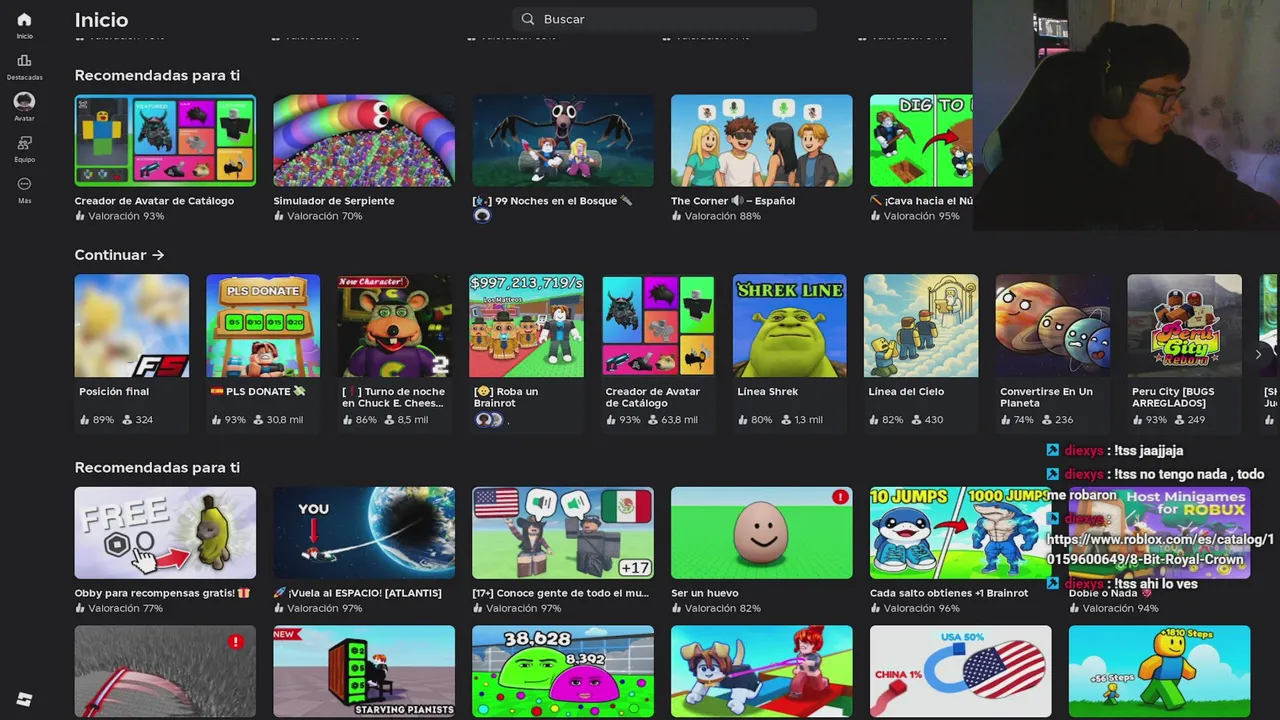Open Simulador de Serpiente game thumbnail
1280x720 pixels.
[364, 140]
